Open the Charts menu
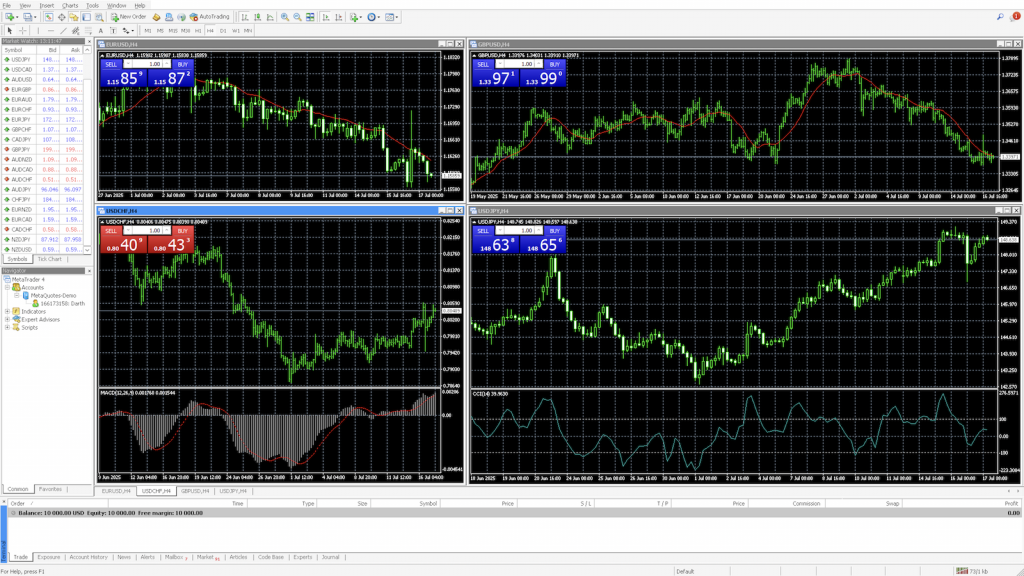 pyautogui.click(x=70, y=5)
